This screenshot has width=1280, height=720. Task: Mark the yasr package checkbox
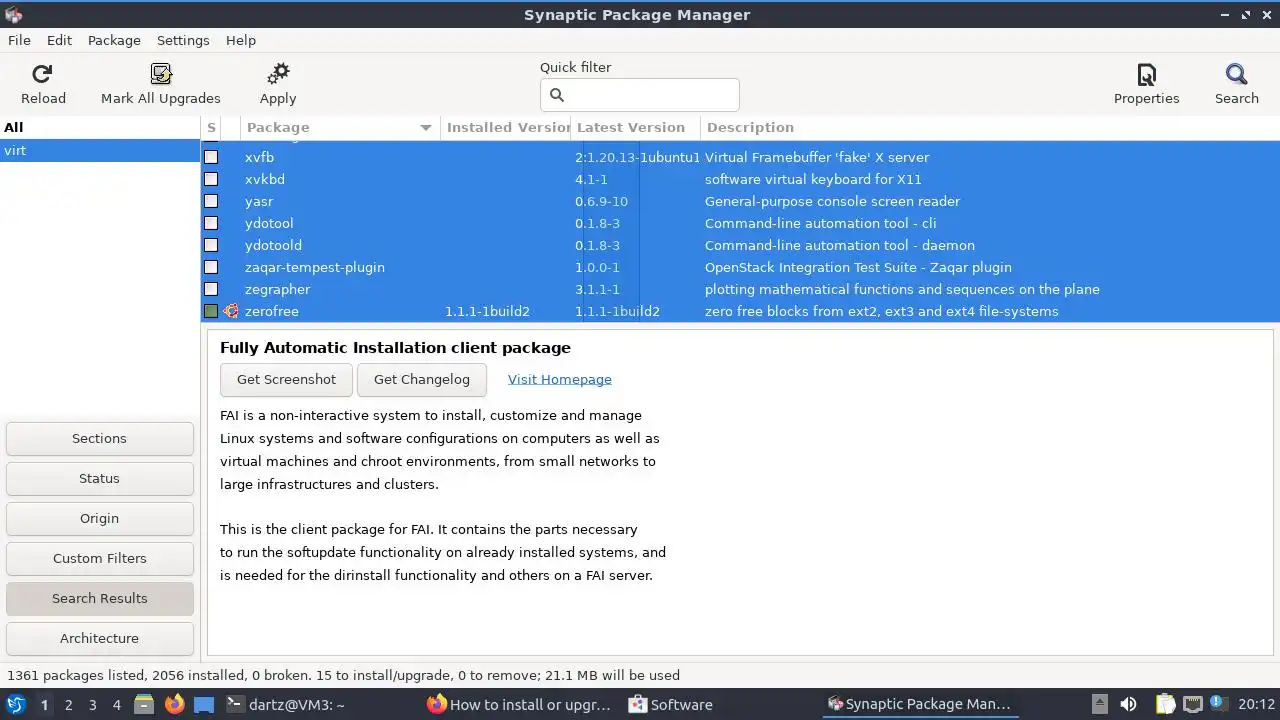point(211,201)
